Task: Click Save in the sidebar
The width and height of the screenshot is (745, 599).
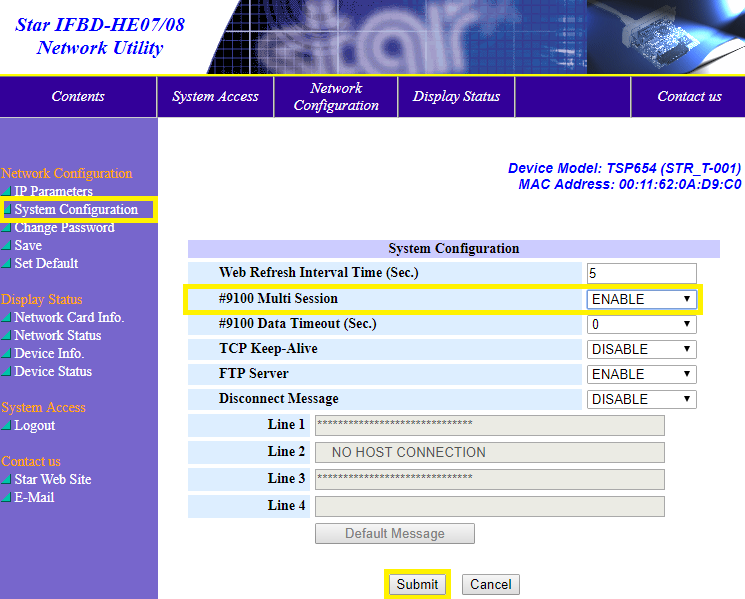Action: 28,246
